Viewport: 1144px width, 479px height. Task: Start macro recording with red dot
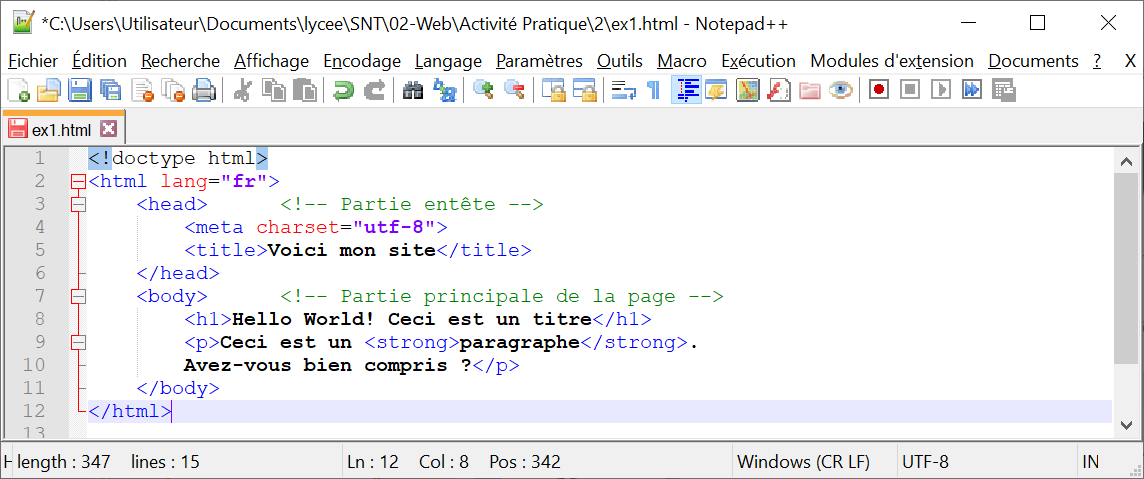879,90
